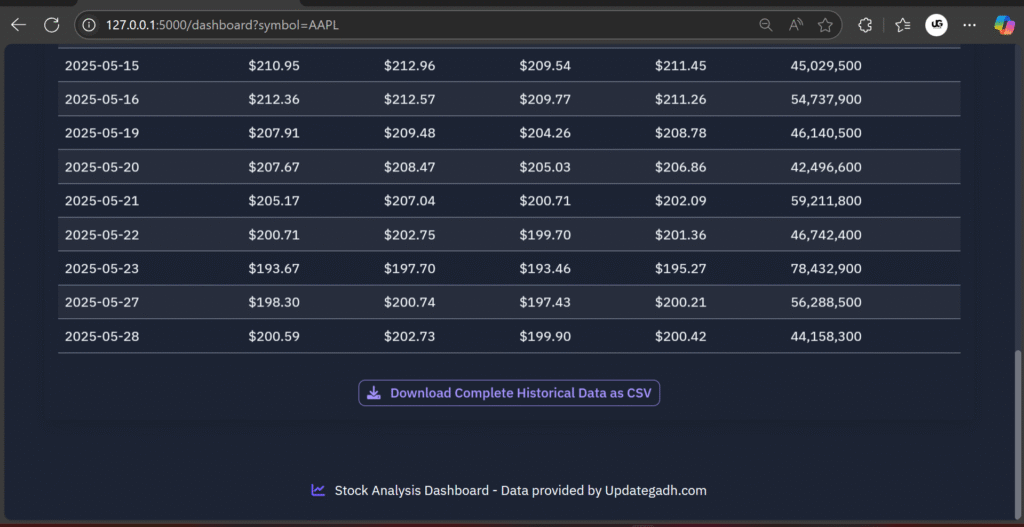Screen dimensions: 1024x527
Task: Select the date cell 2025-05-20
Action: [102, 167]
